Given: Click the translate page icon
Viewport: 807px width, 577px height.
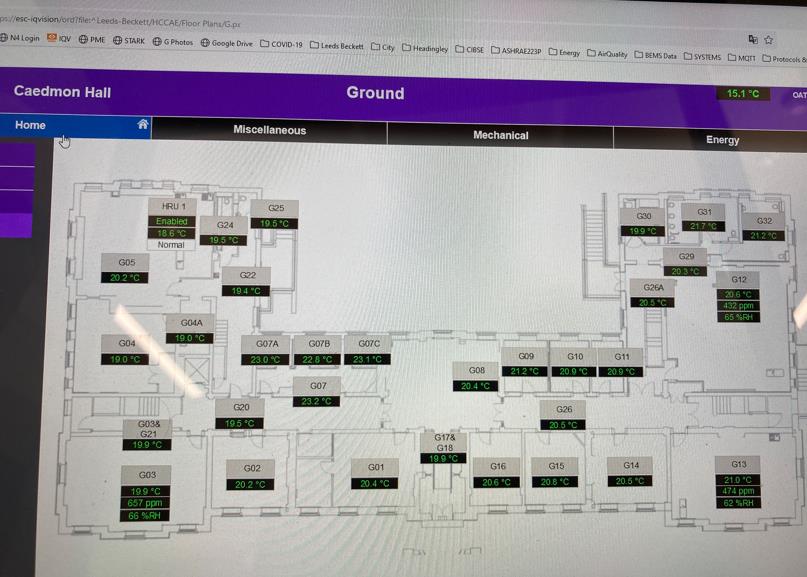Looking at the screenshot, I should coord(753,39).
